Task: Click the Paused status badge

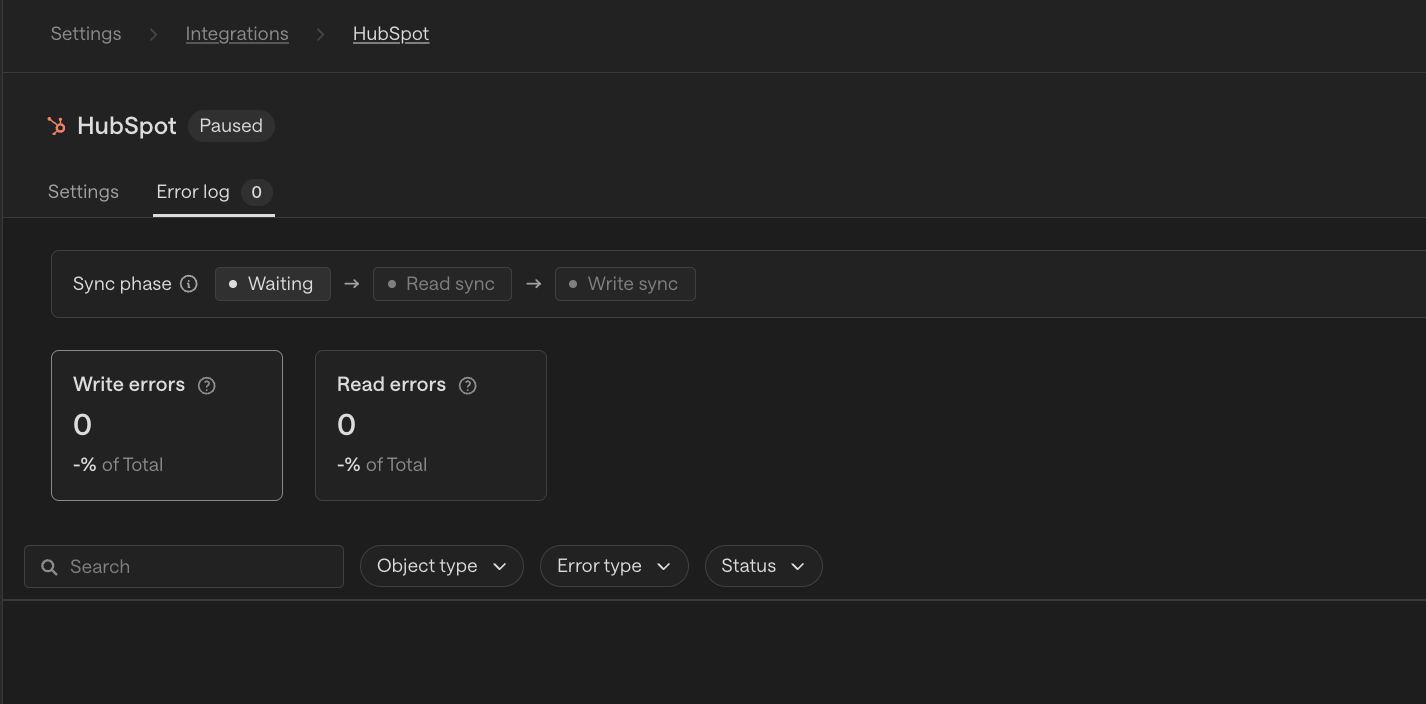Action: click(231, 126)
